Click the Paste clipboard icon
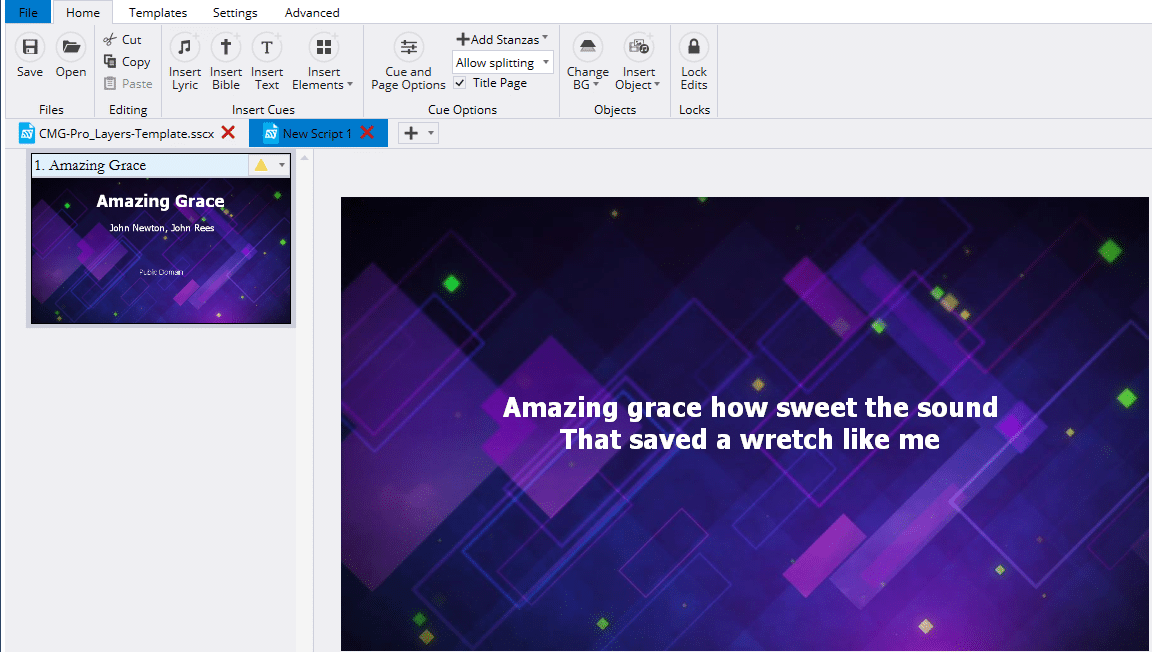Image resolution: width=1152 pixels, height=652 pixels. 110,83
